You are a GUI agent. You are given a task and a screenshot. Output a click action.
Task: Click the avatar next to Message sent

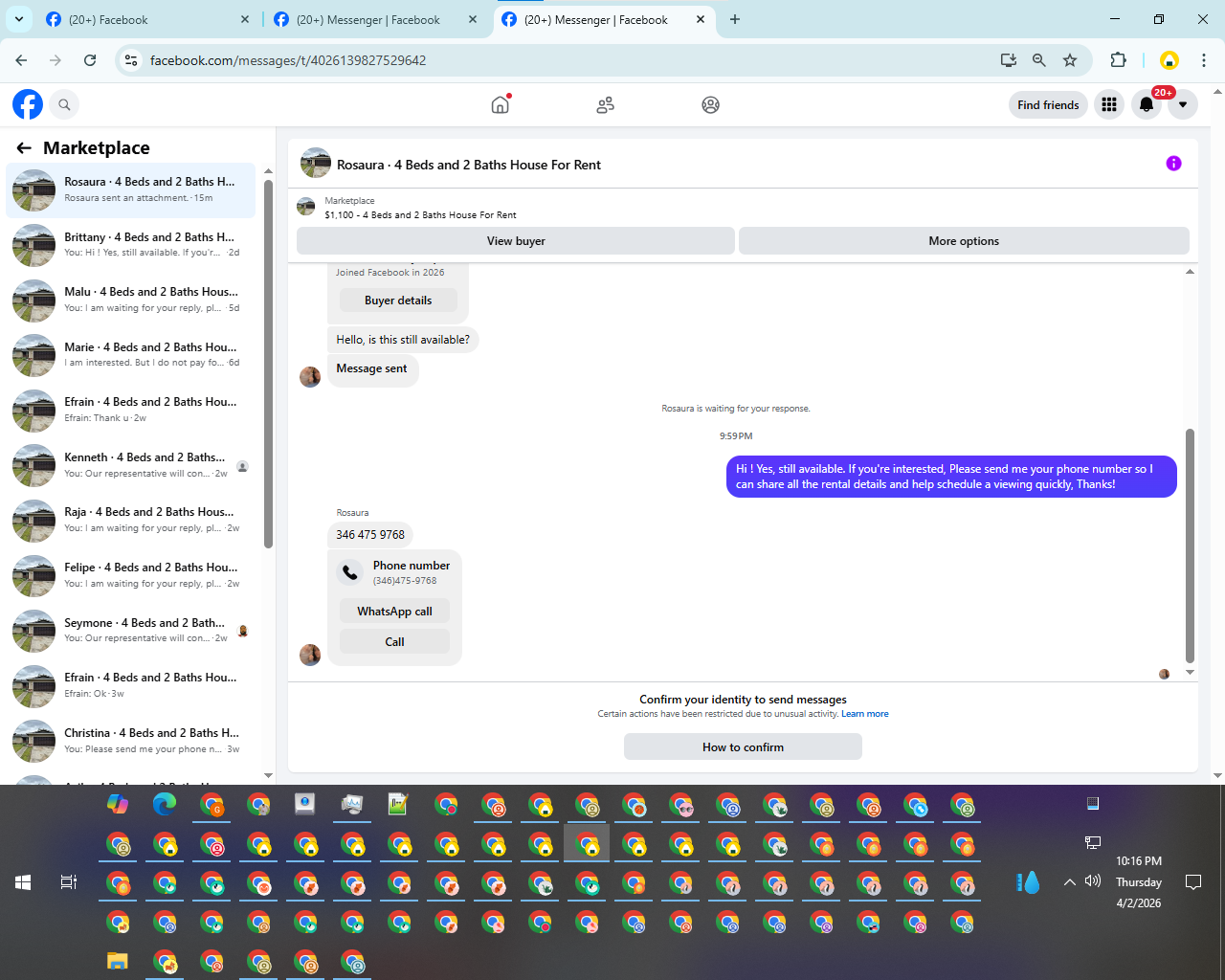pos(310,377)
